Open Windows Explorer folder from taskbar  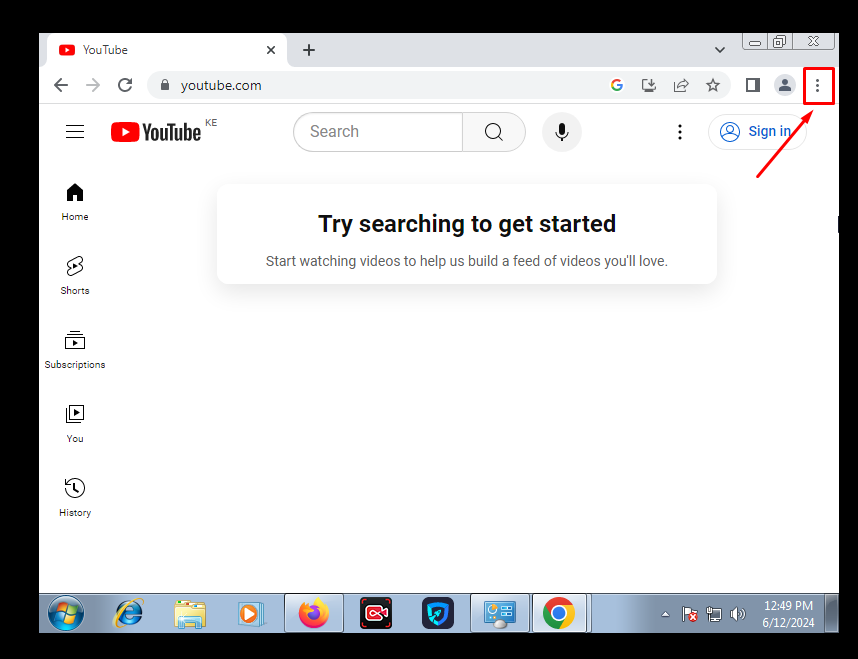(x=190, y=613)
